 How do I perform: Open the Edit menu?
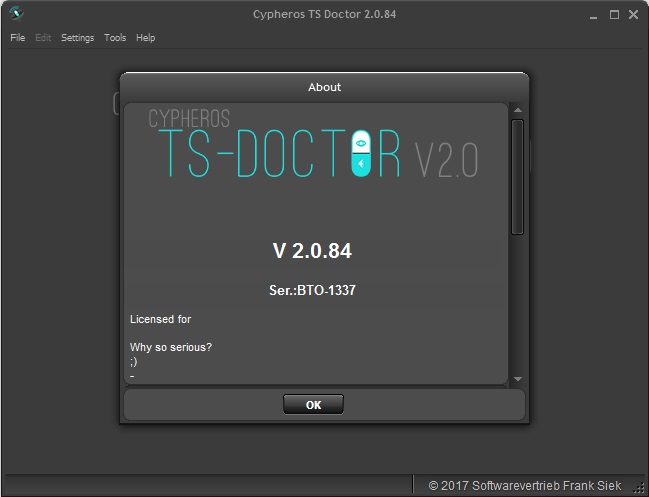click(x=43, y=38)
